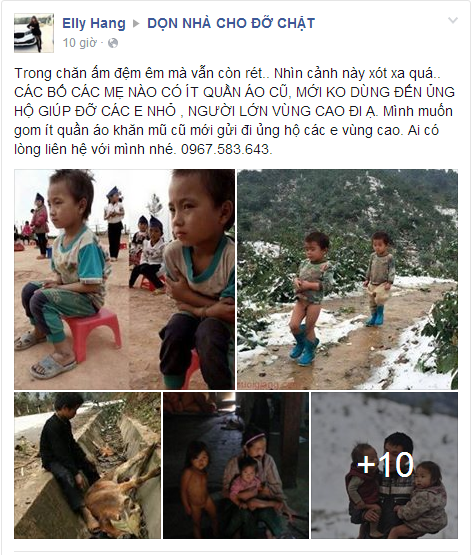
Task: Open photo of boy beside the ditch
Action: click(x=87, y=465)
